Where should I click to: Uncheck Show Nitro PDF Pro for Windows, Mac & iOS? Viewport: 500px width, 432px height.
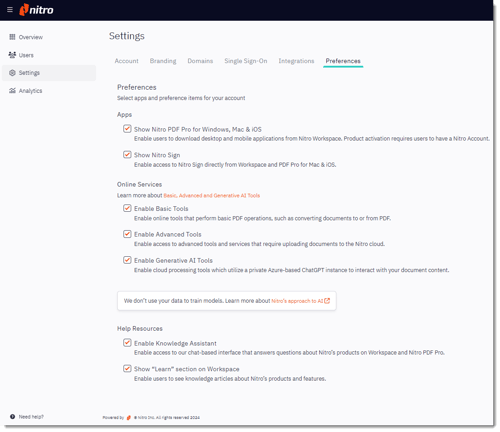coord(127,129)
